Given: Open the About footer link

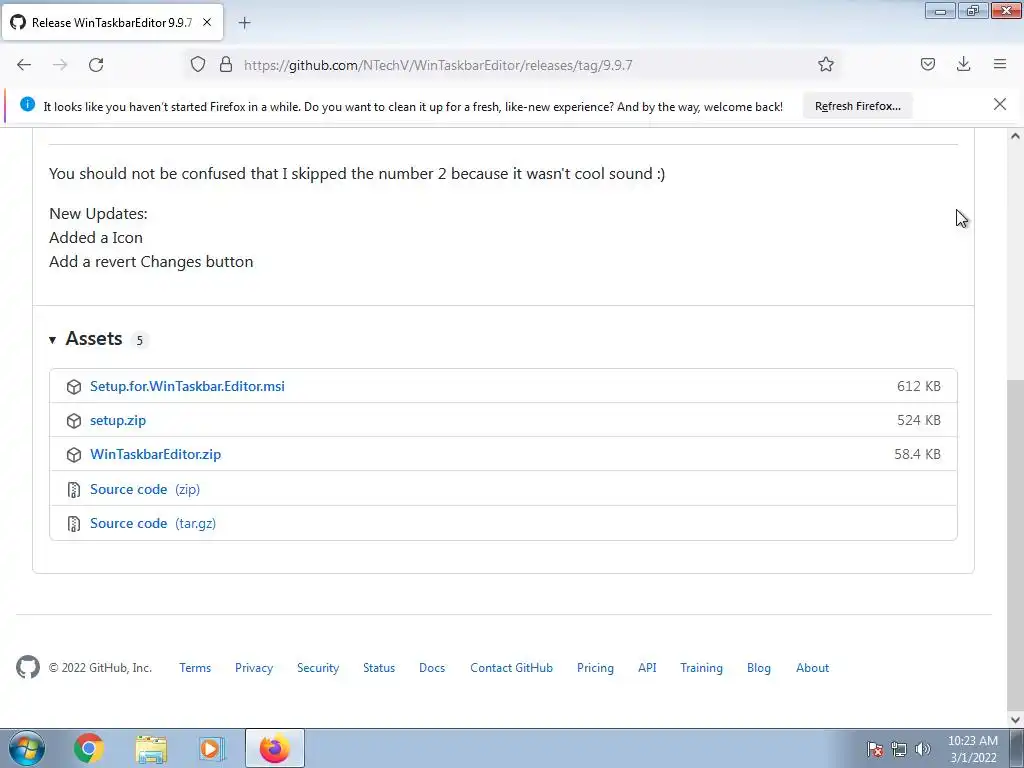Looking at the screenshot, I should coord(812,667).
